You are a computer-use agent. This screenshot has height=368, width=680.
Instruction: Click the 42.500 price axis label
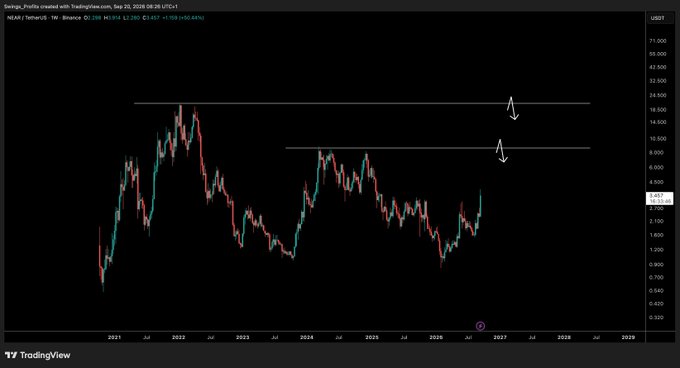(x=657, y=67)
